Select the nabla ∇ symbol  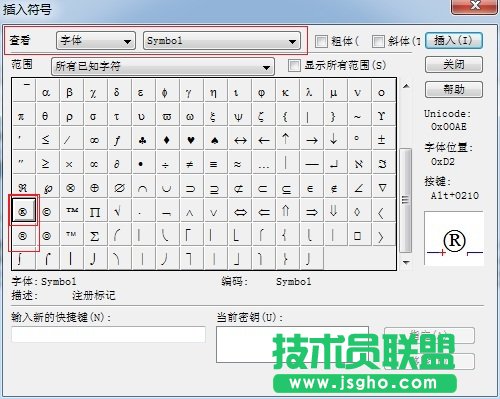384,187
